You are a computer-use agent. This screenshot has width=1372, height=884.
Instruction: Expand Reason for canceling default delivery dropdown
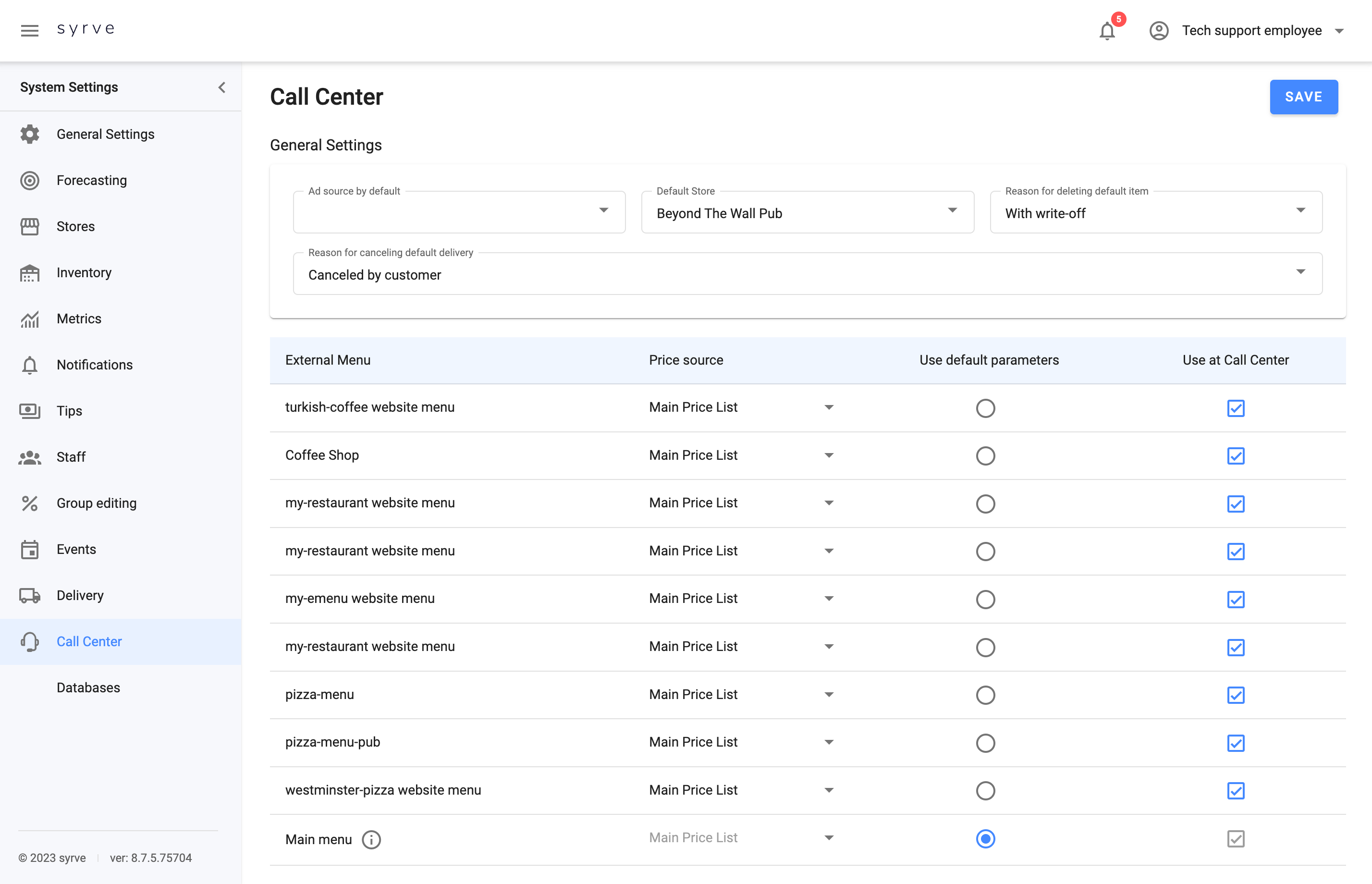tap(808, 274)
